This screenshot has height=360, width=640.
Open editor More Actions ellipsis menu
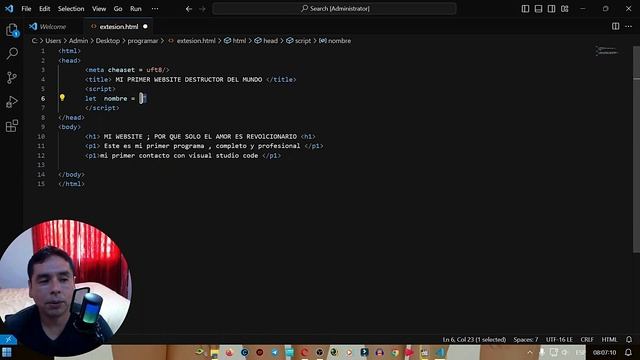pyautogui.click(x=629, y=26)
